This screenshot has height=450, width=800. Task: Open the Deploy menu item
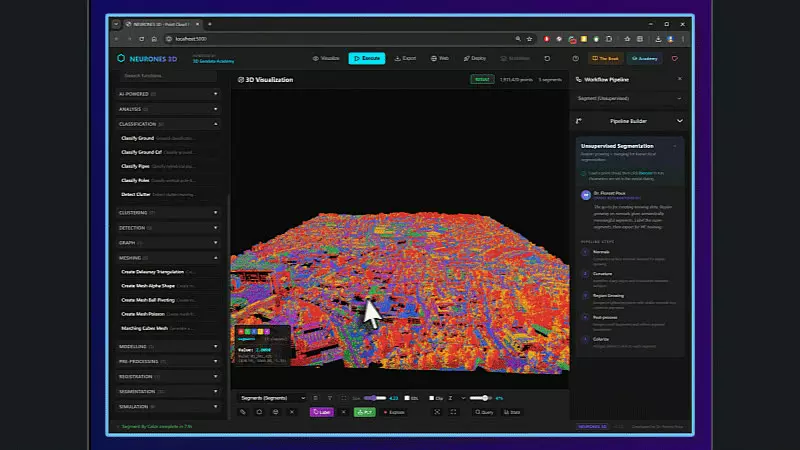(475, 58)
